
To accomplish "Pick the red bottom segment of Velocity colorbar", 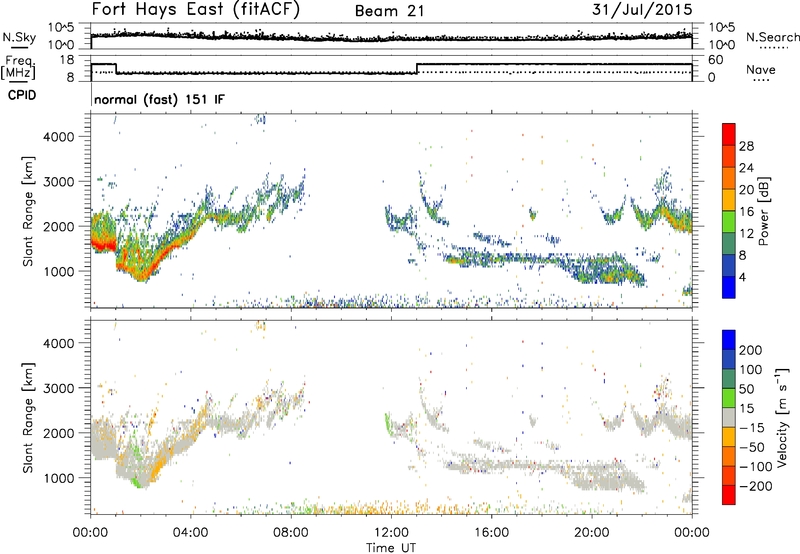I will coord(729,495).
